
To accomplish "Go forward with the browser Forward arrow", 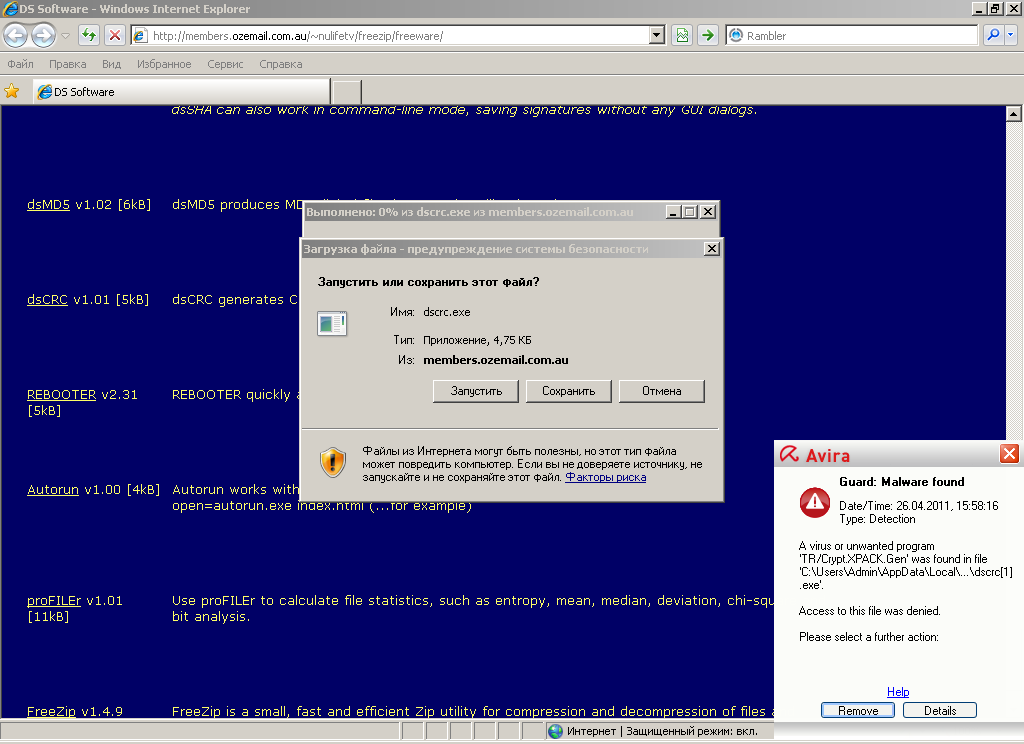I will tap(44, 35).
